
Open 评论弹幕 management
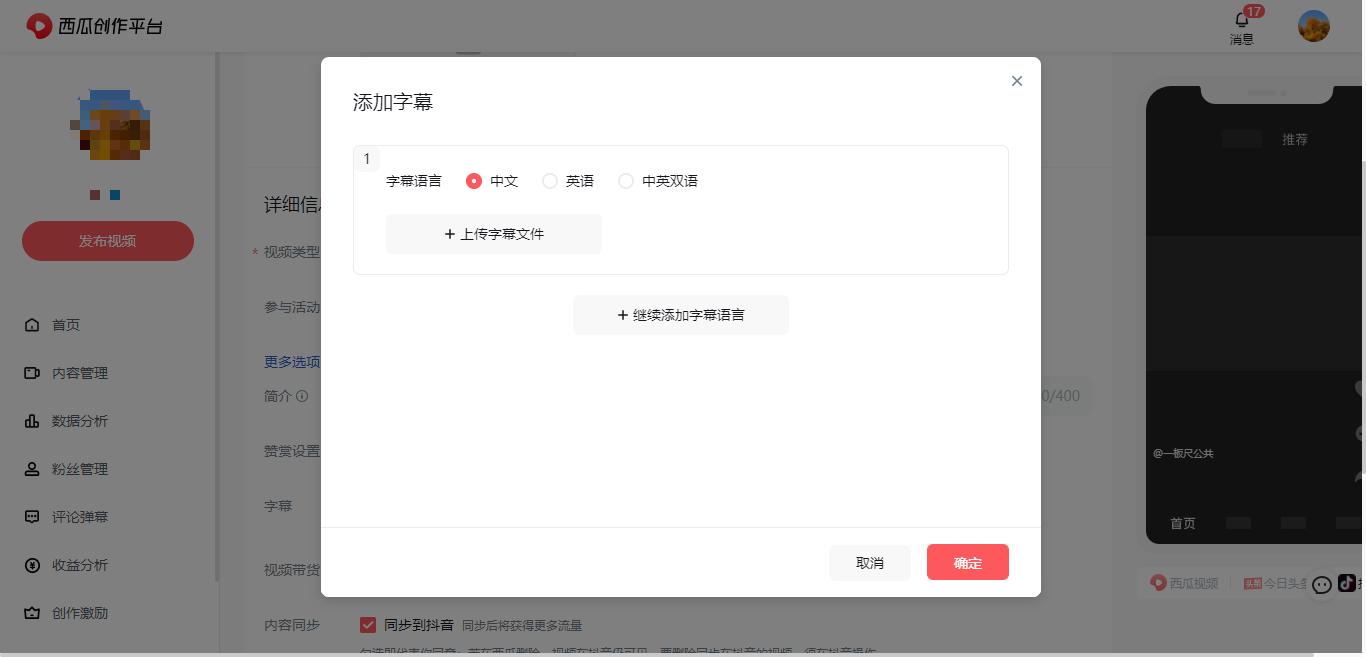[80, 516]
